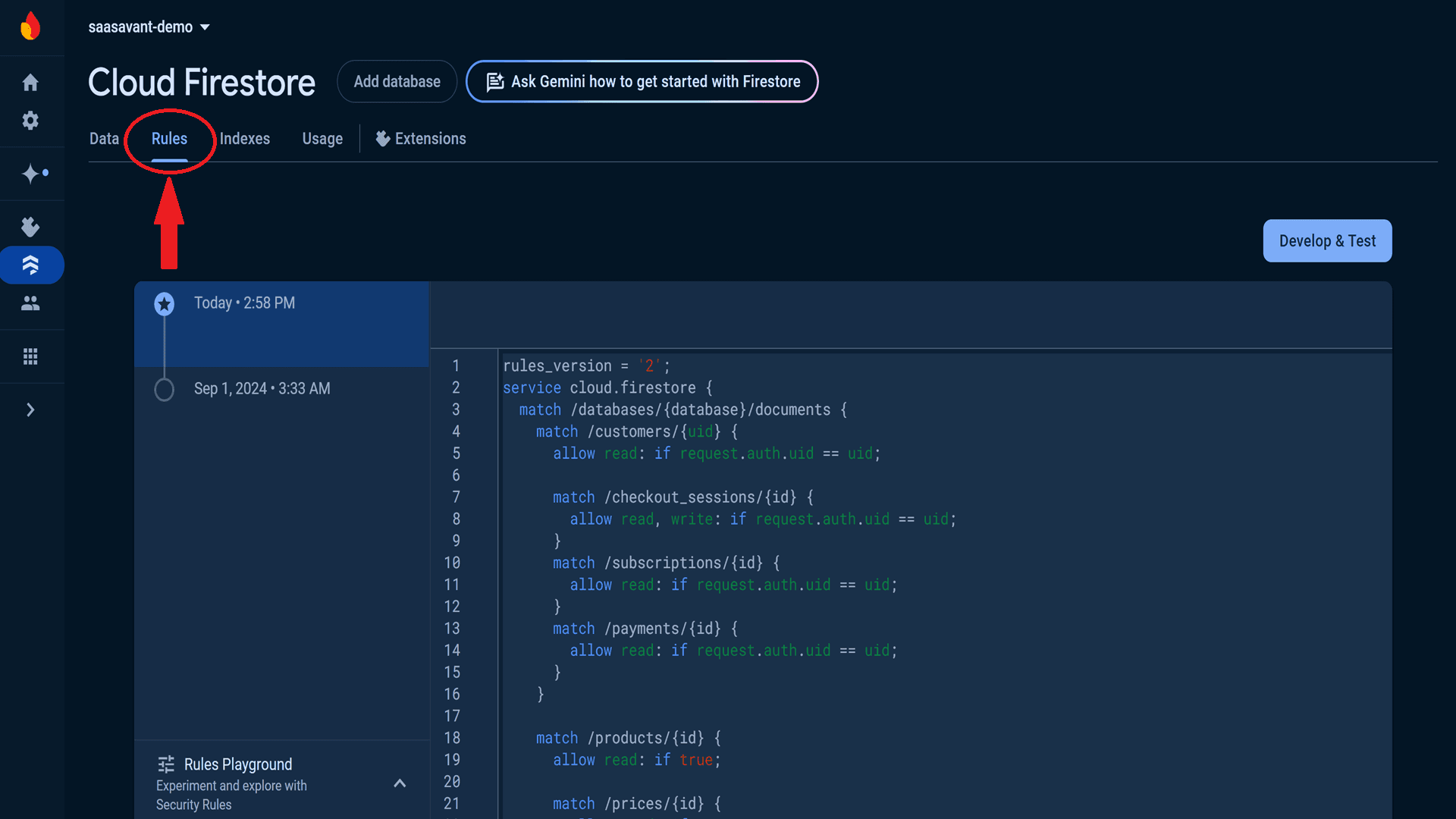Click 'match /checkout_sessions/{id}' line
Viewport: 1456px width, 819px height.
(x=683, y=497)
